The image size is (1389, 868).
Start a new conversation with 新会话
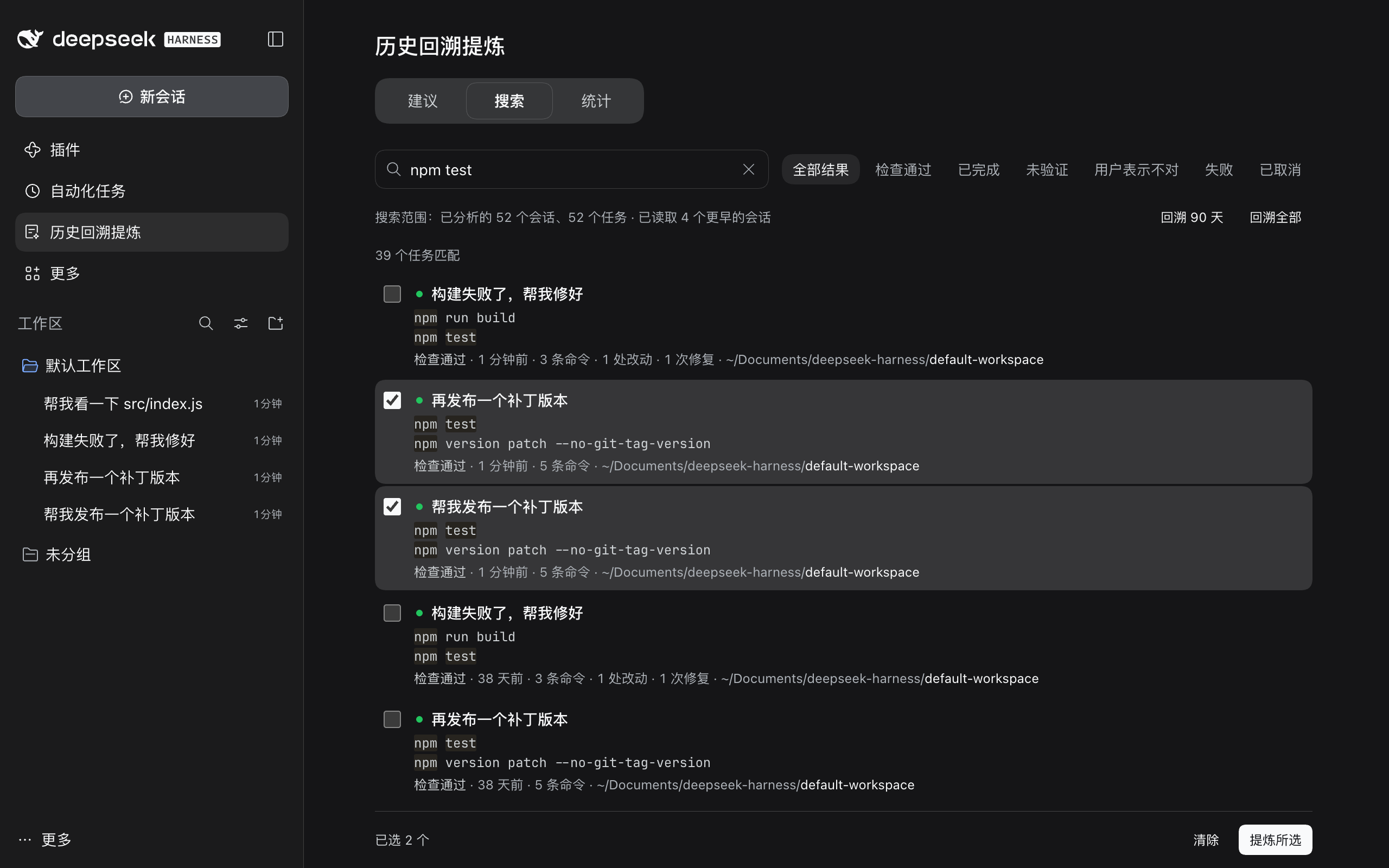tap(151, 97)
